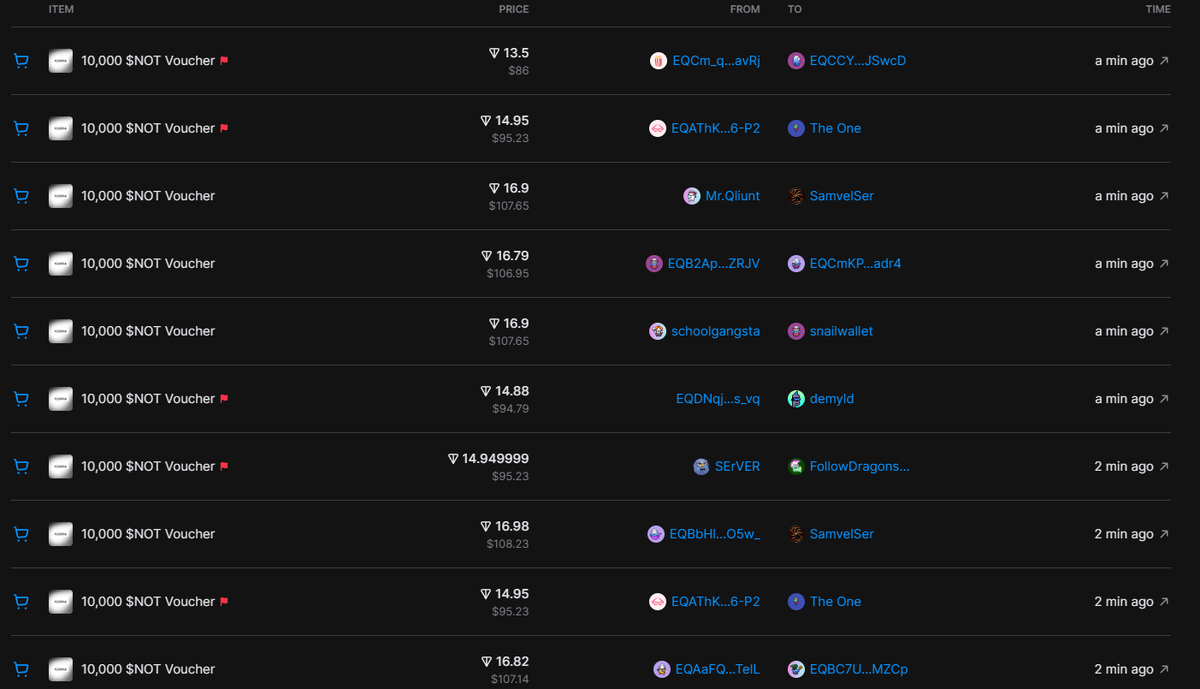The height and width of the screenshot is (689, 1200).
Task: Click cart icon for the 16.82 voucher
Action: click(21, 669)
